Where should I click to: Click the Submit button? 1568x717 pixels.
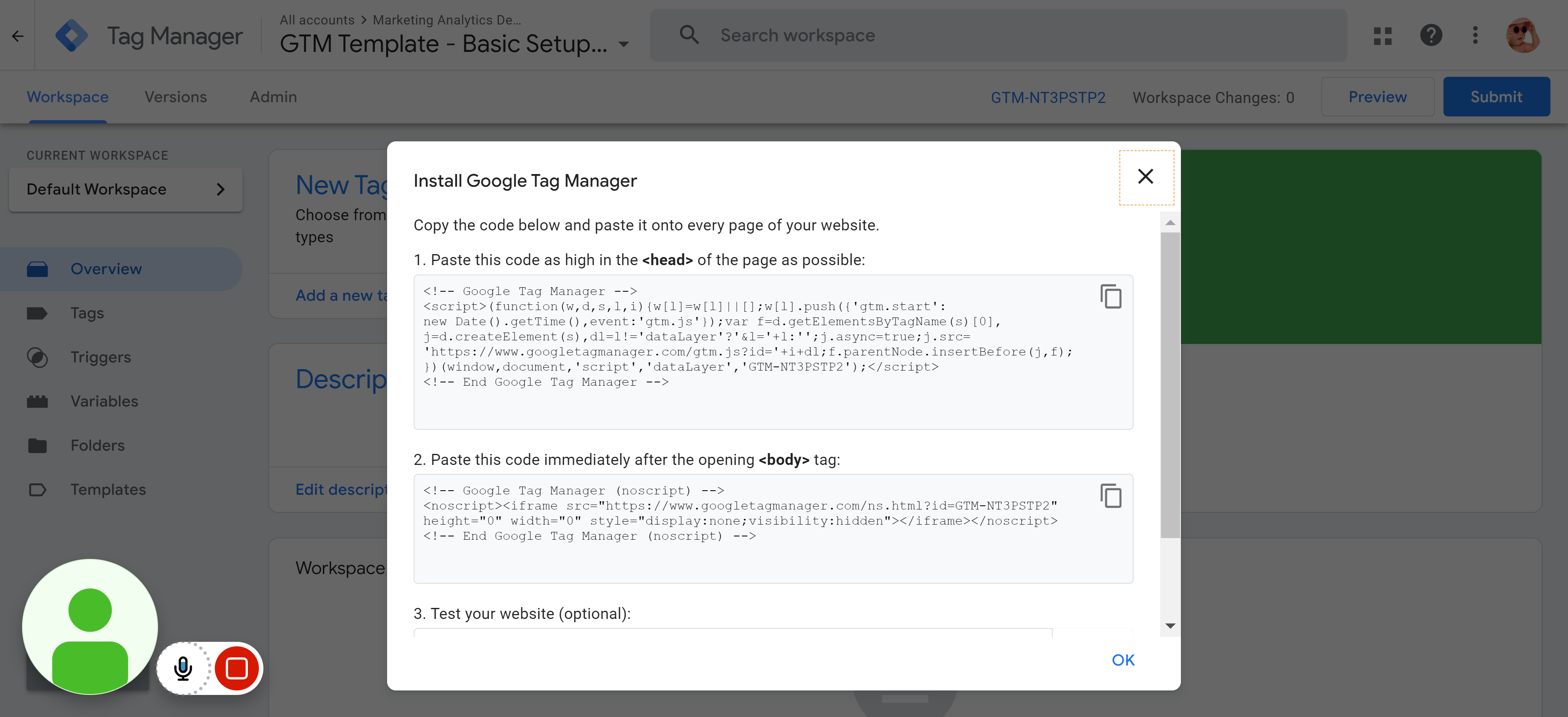[x=1496, y=97]
